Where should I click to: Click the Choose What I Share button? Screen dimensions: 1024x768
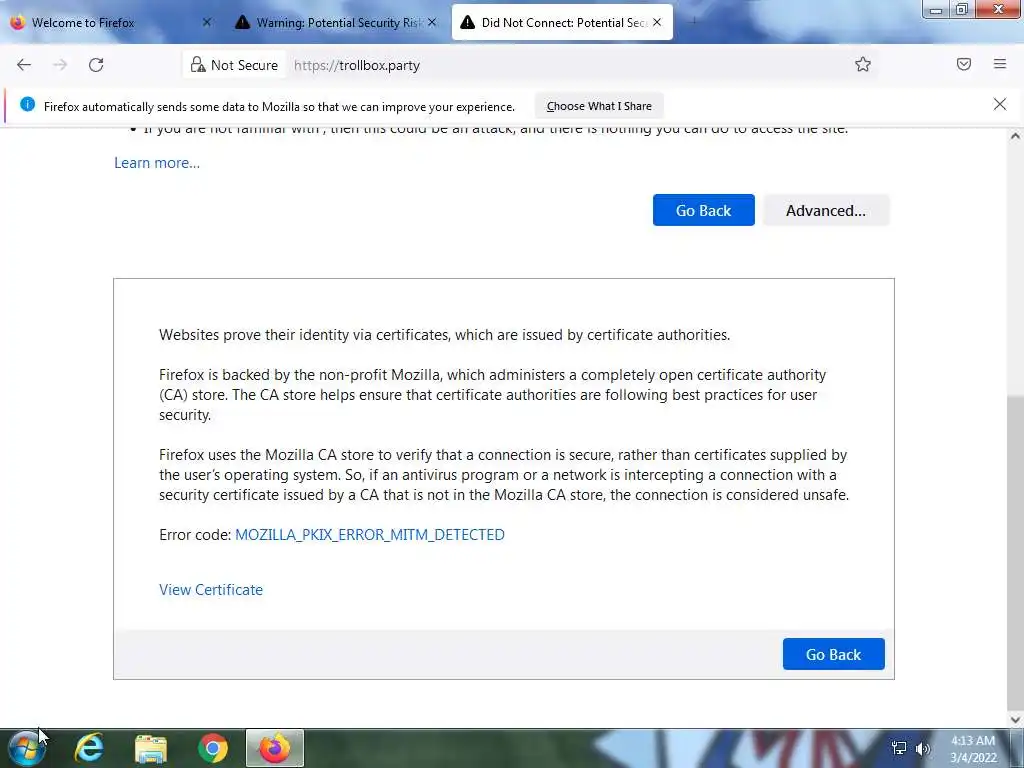(x=599, y=106)
